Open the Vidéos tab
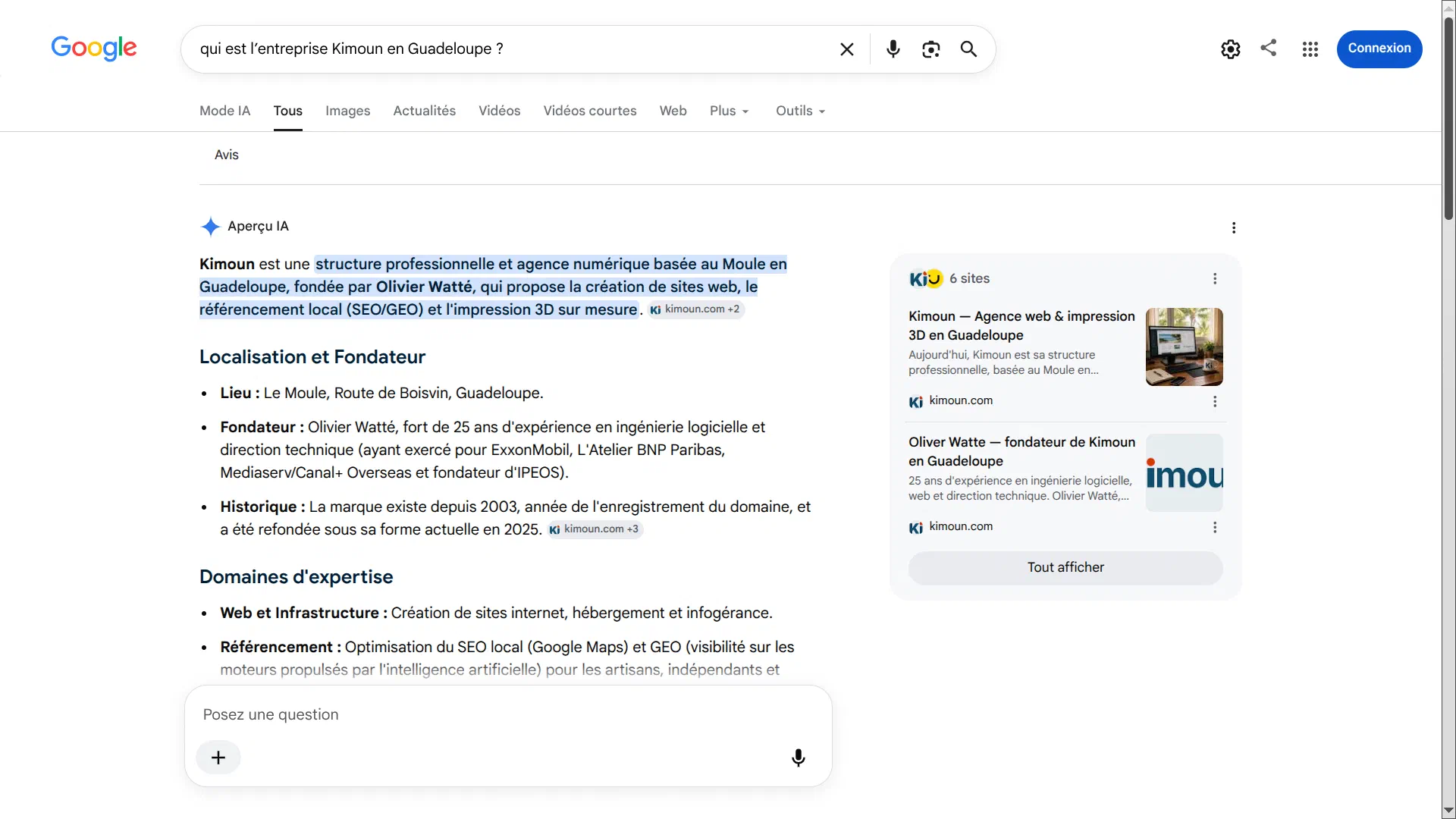Screen dimensions: 1456x819 (x=500, y=111)
